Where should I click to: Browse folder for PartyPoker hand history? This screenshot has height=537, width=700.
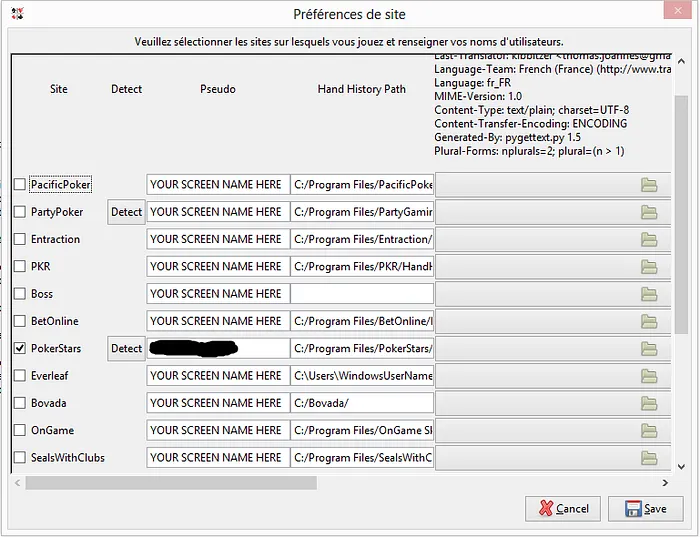[x=553, y=212]
